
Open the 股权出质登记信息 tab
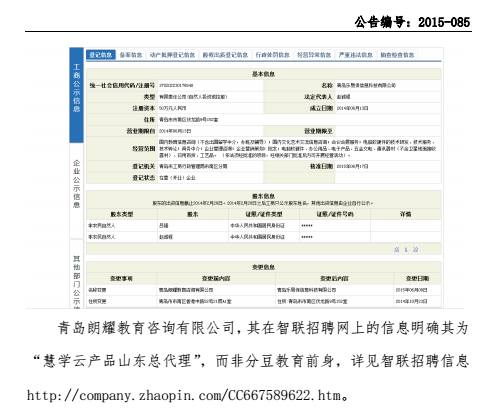click(225, 55)
